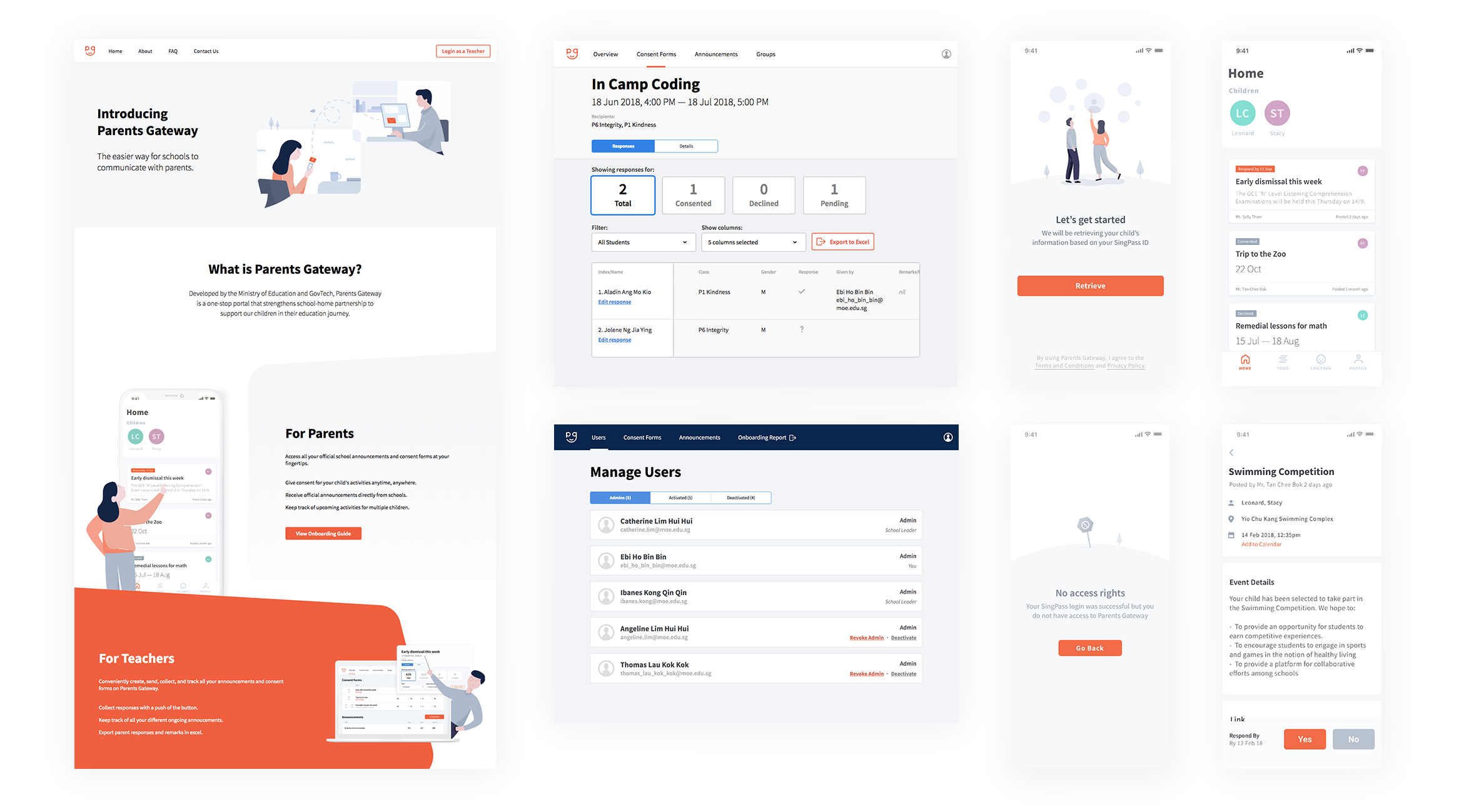Click the location pin icon on Swimming Competition
Screen dimensions: 1469x812
point(1232,519)
